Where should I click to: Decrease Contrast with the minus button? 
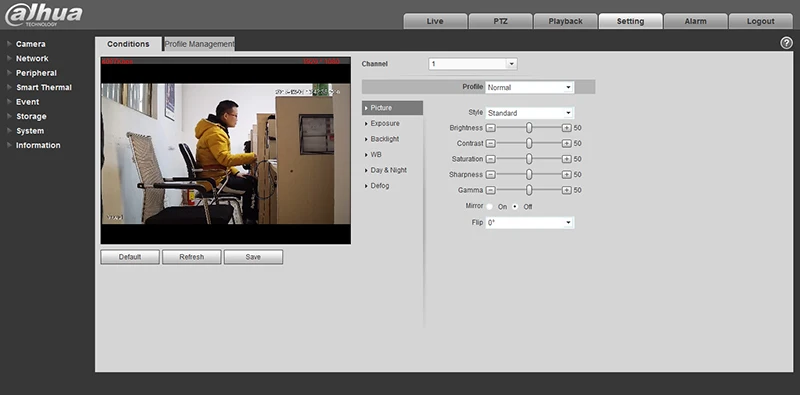tap(490, 143)
